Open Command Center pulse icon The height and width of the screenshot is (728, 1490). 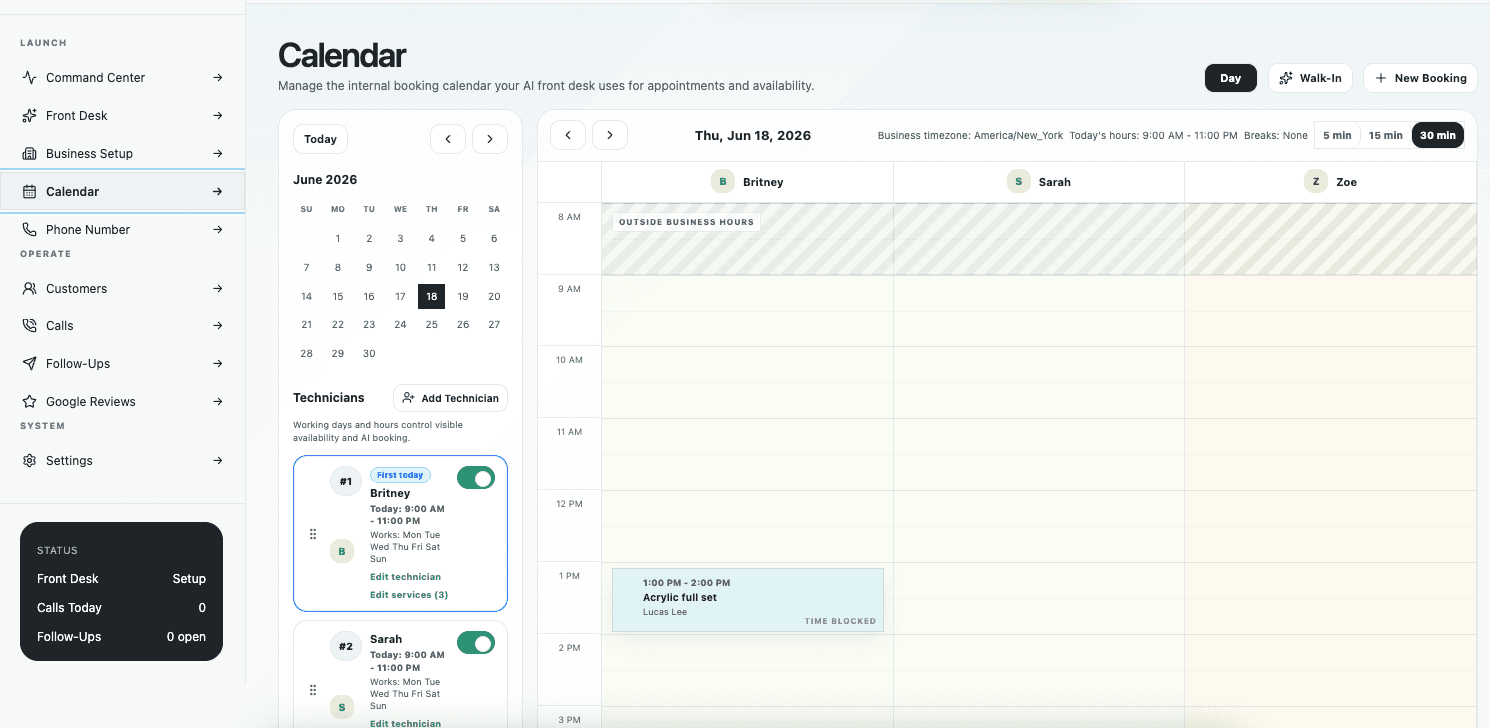pyautogui.click(x=29, y=78)
